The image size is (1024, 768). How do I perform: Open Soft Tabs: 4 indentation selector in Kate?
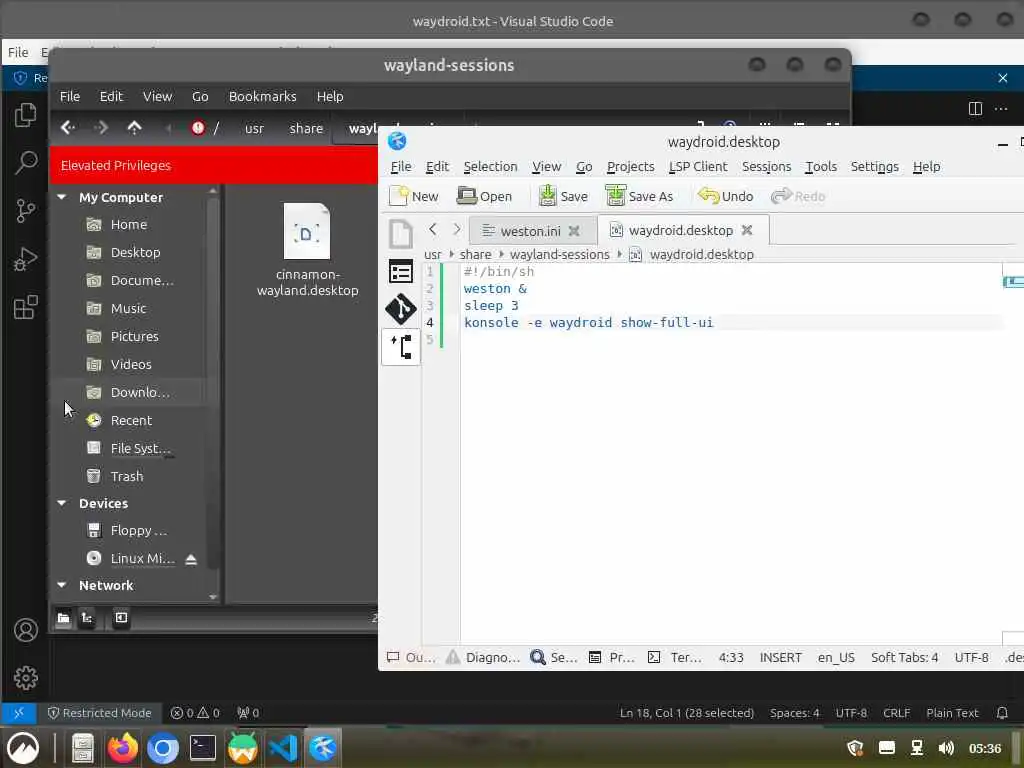(x=904, y=657)
